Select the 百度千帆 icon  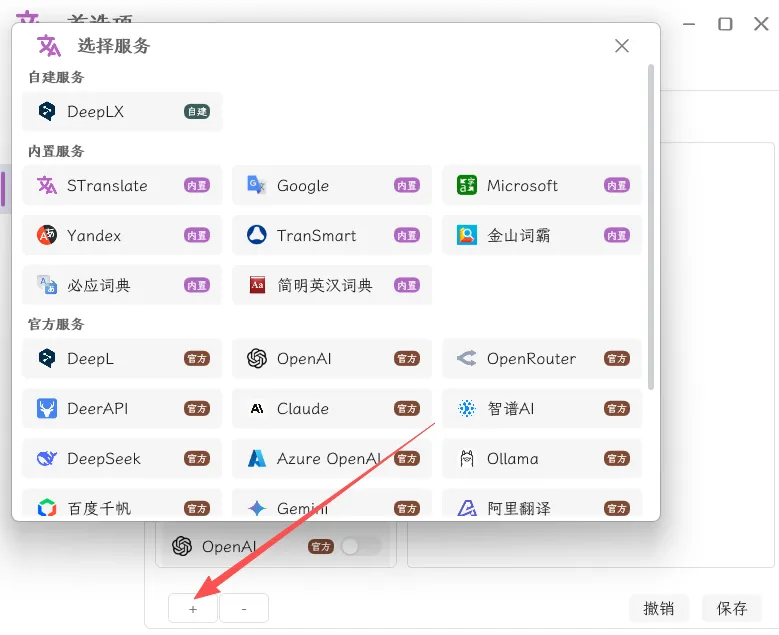point(47,508)
